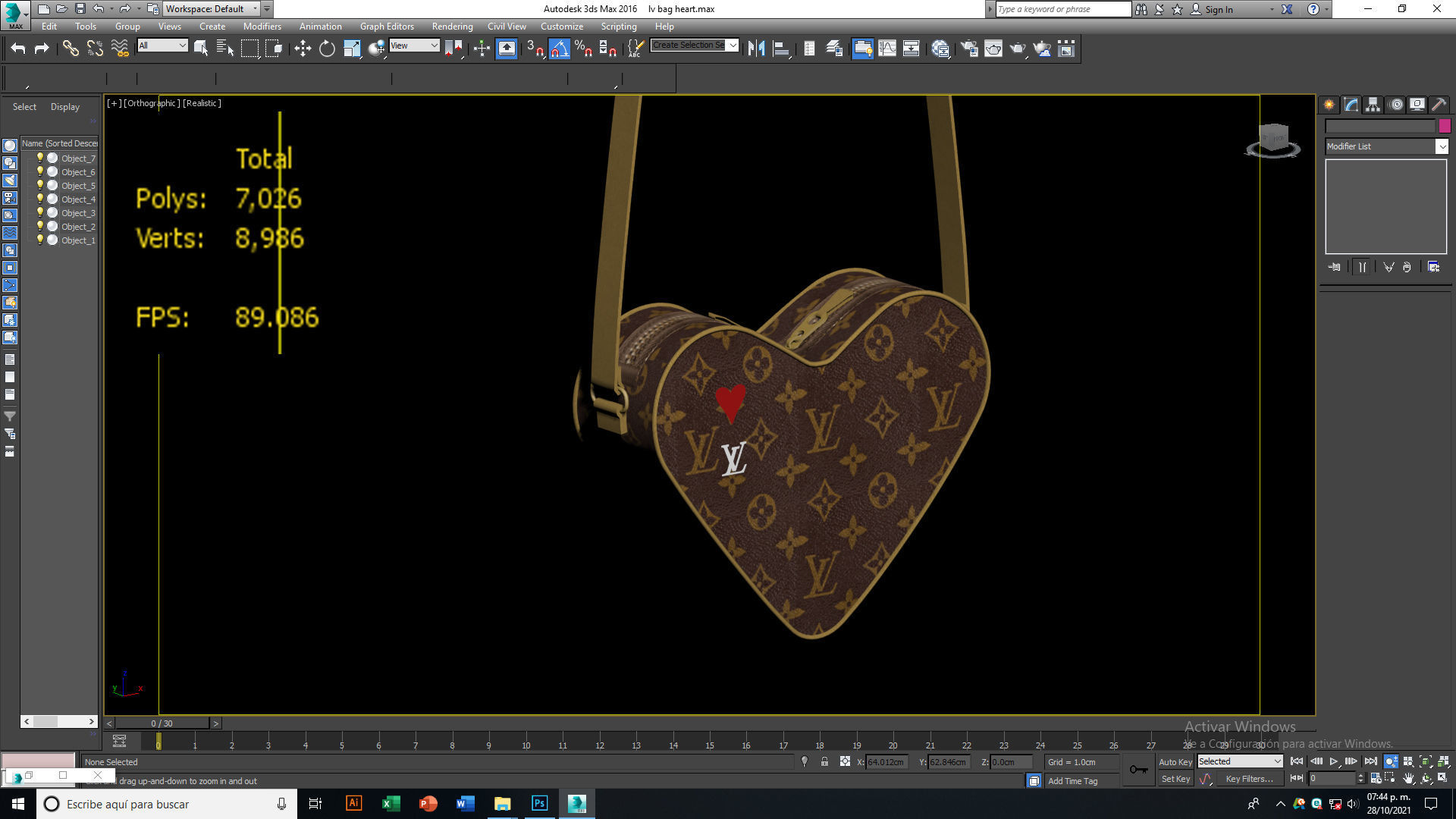Expand the Create Selection Set dropdown
The image size is (1456, 819).
[733, 45]
